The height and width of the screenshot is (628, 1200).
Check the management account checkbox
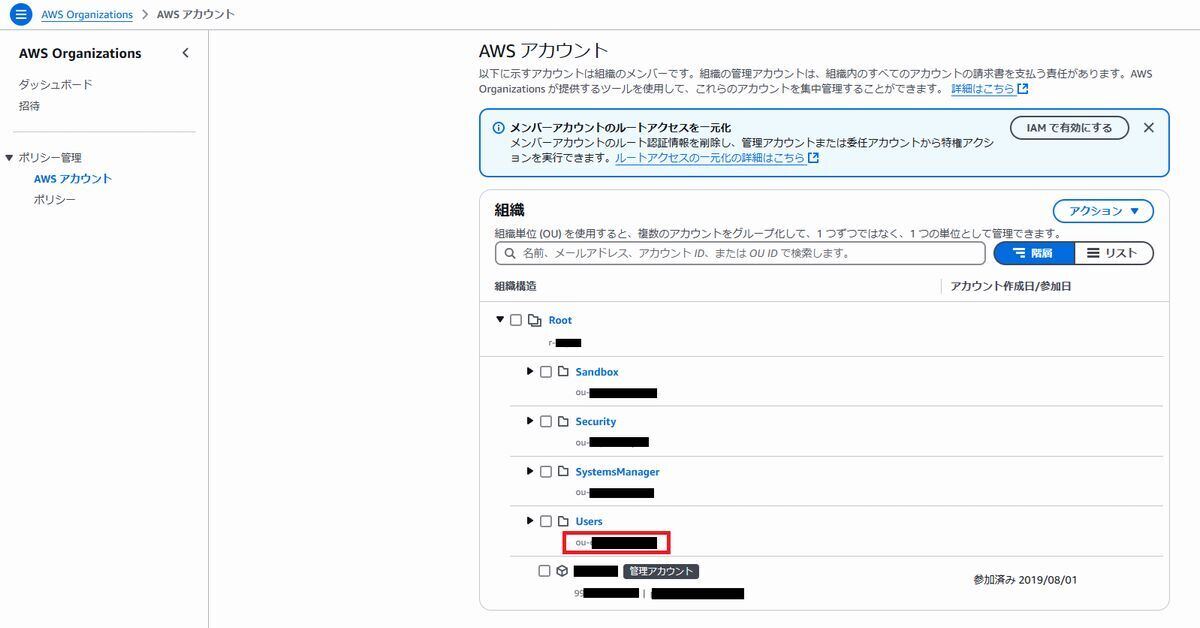pyautogui.click(x=544, y=571)
